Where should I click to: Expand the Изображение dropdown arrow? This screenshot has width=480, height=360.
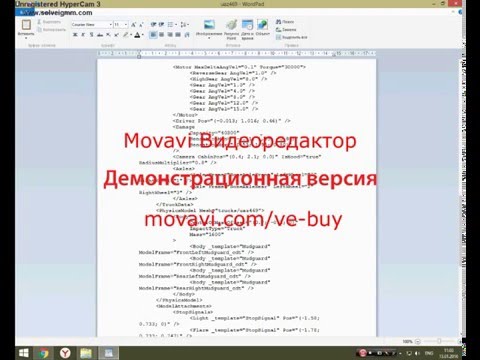point(209,38)
